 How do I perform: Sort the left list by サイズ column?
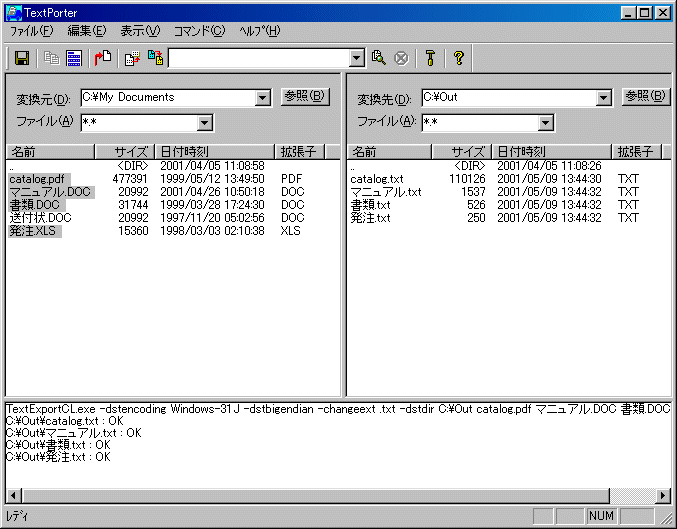[124, 152]
